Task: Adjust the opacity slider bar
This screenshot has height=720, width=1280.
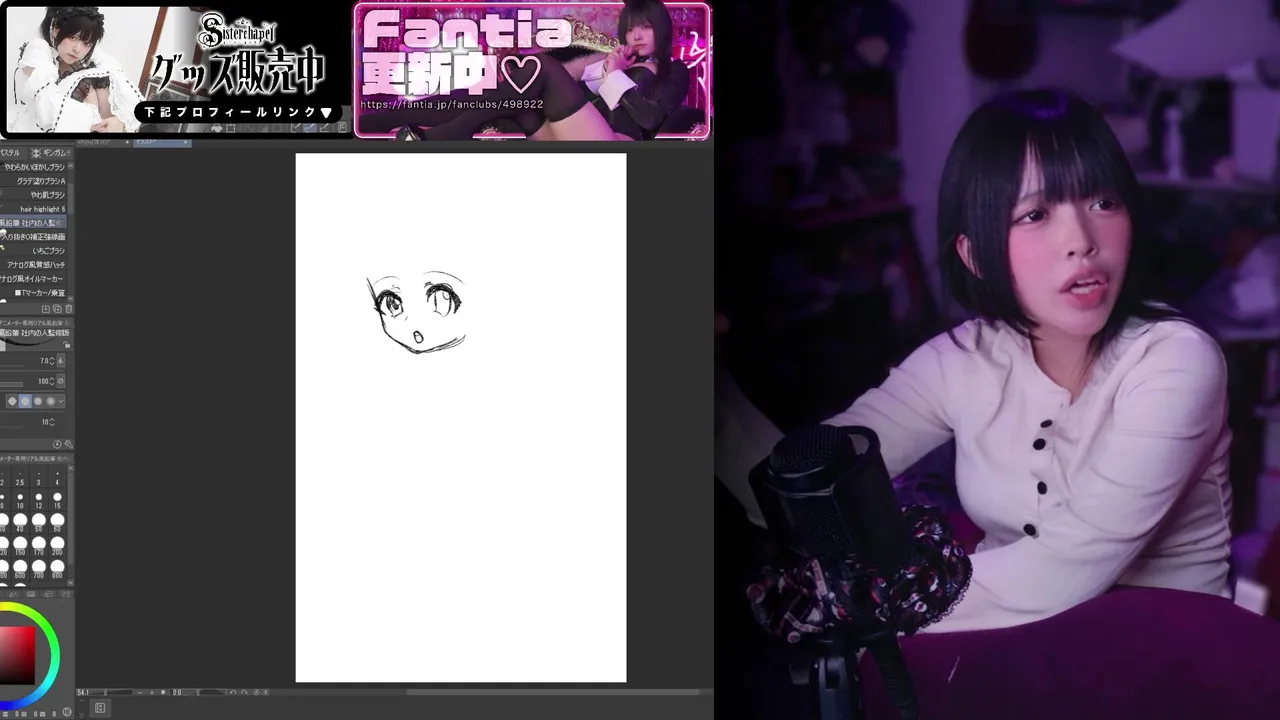Action: [x=12, y=384]
